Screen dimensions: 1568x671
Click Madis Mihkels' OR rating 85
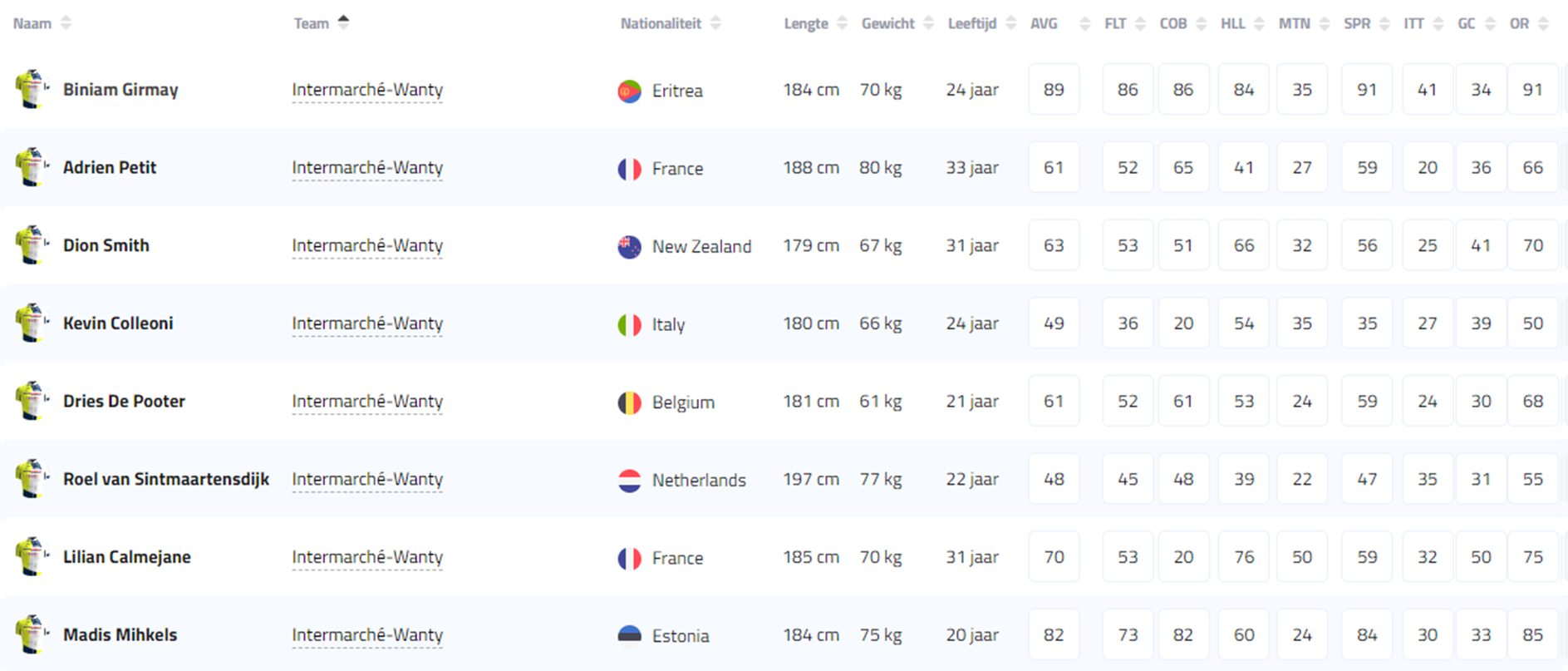tap(1532, 634)
